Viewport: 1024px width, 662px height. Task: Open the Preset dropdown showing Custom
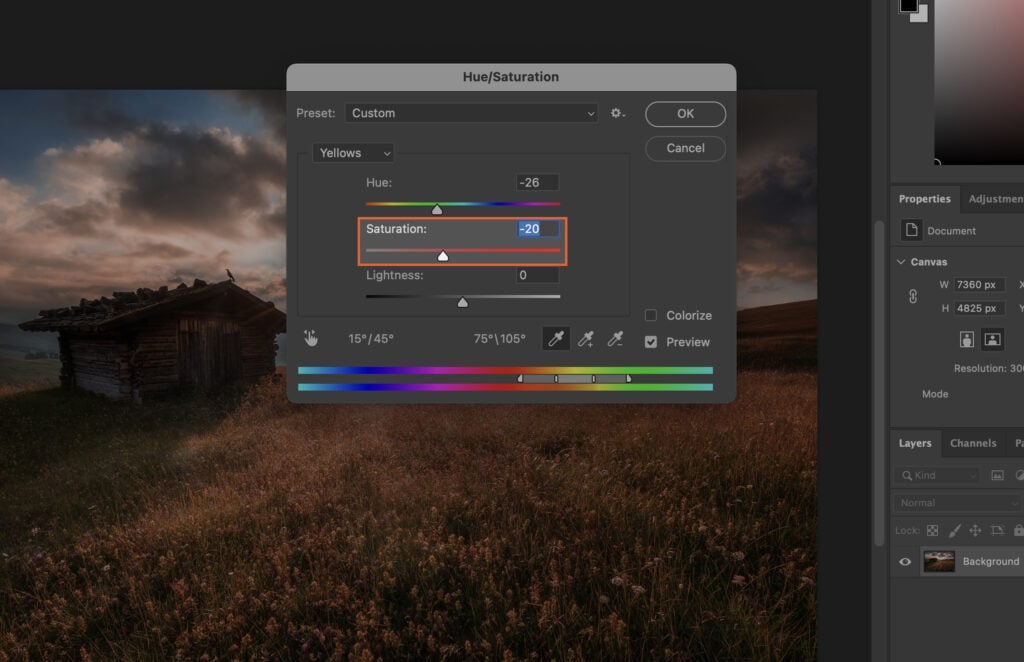pos(470,113)
